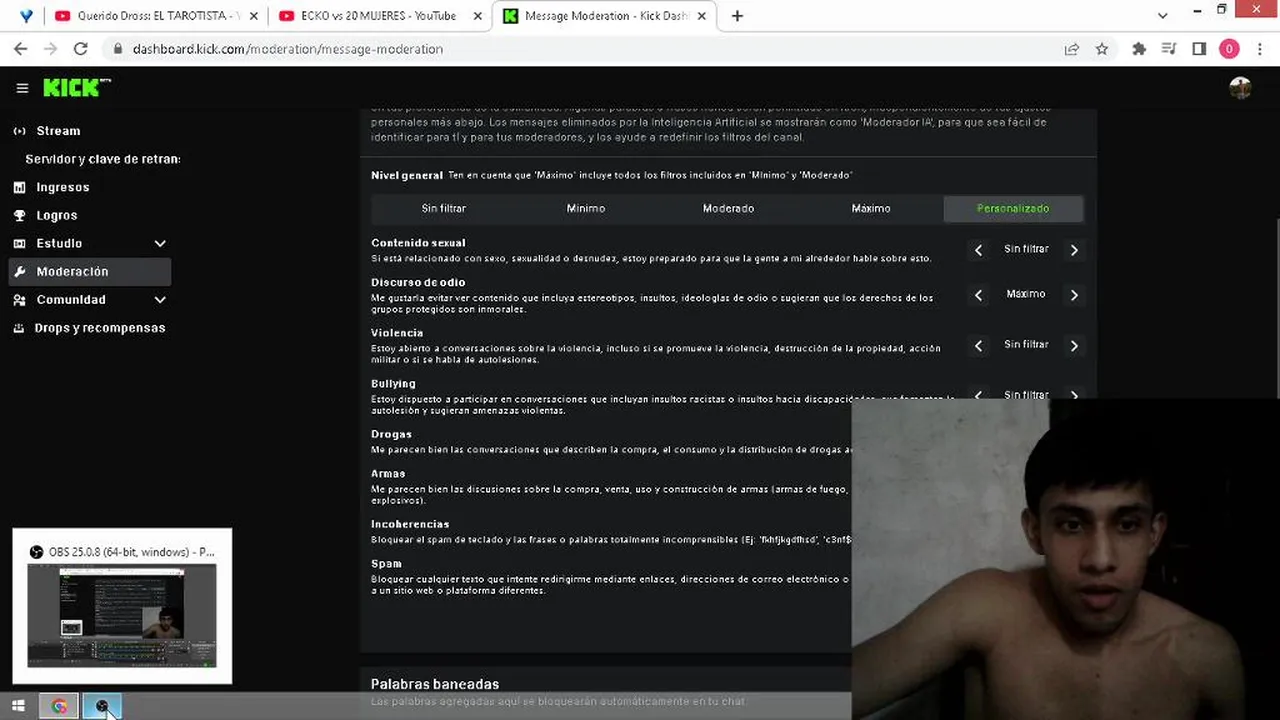Decrease Contenido sexual filter with left arrow
The height and width of the screenshot is (720, 1280).
[979, 250]
